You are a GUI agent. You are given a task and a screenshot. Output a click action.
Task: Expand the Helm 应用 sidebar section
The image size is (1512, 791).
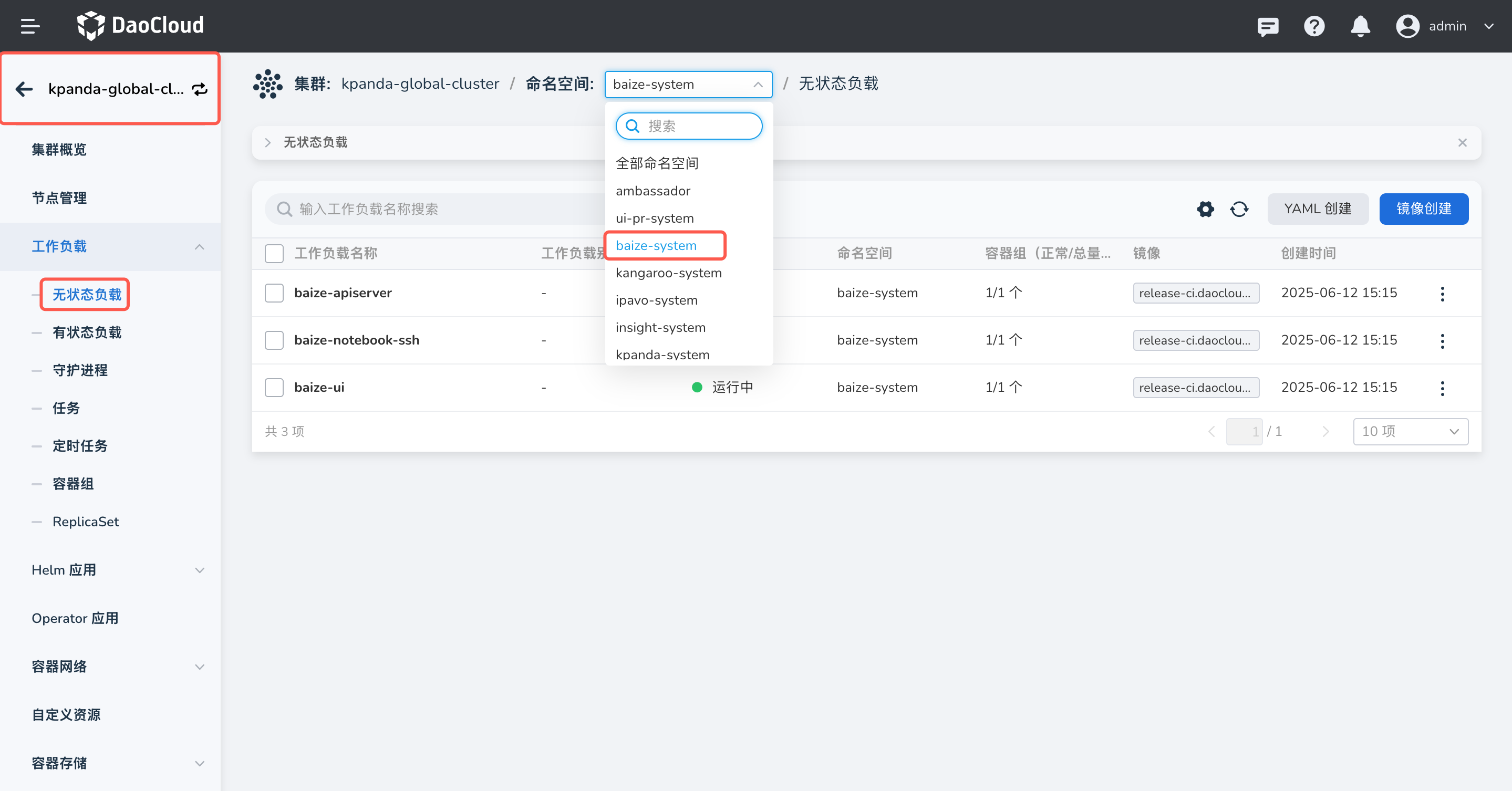point(117,570)
